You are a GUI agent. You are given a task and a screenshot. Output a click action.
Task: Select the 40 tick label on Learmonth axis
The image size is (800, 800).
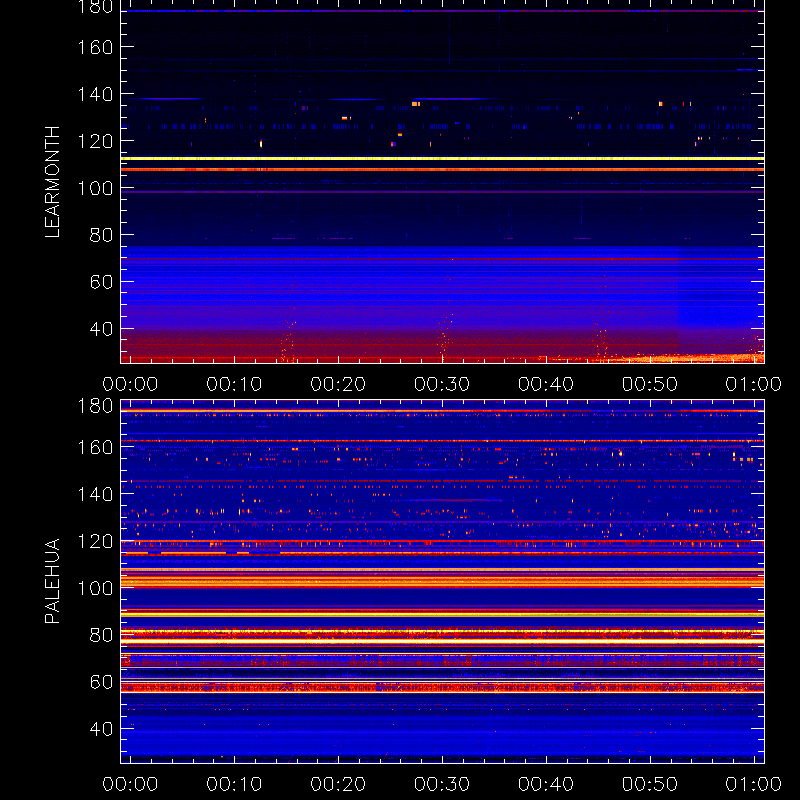tap(101, 329)
